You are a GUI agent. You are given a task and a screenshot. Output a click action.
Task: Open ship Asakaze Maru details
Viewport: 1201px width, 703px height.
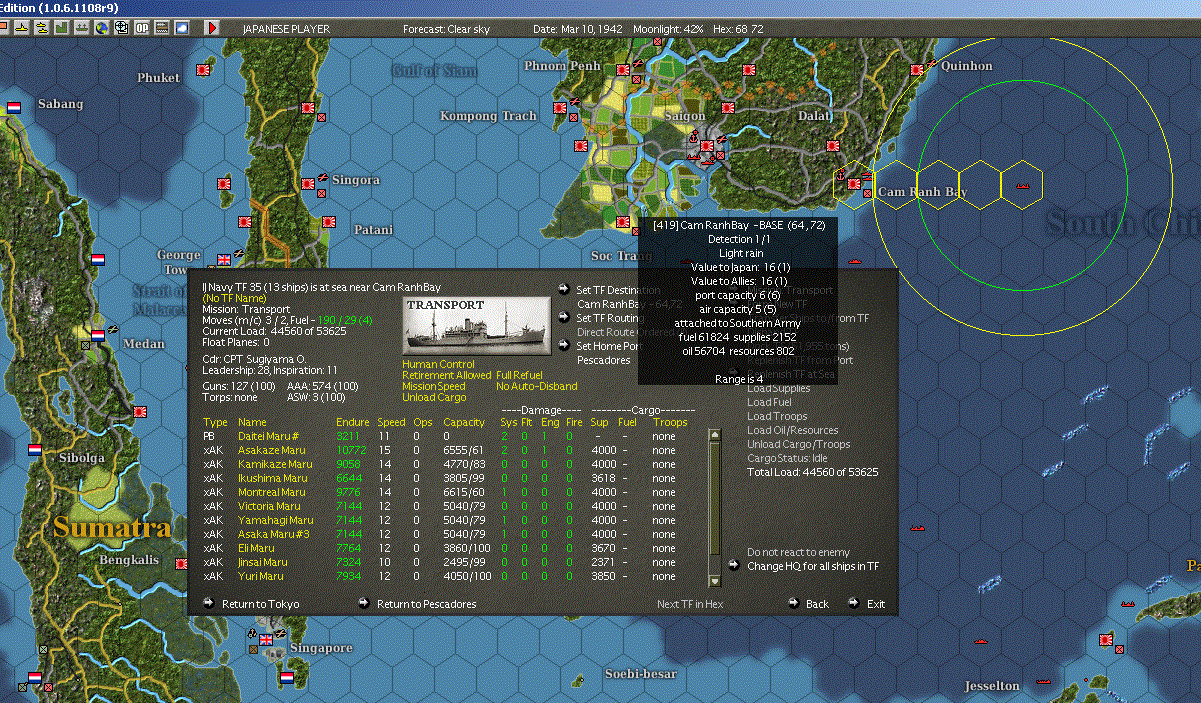271,450
